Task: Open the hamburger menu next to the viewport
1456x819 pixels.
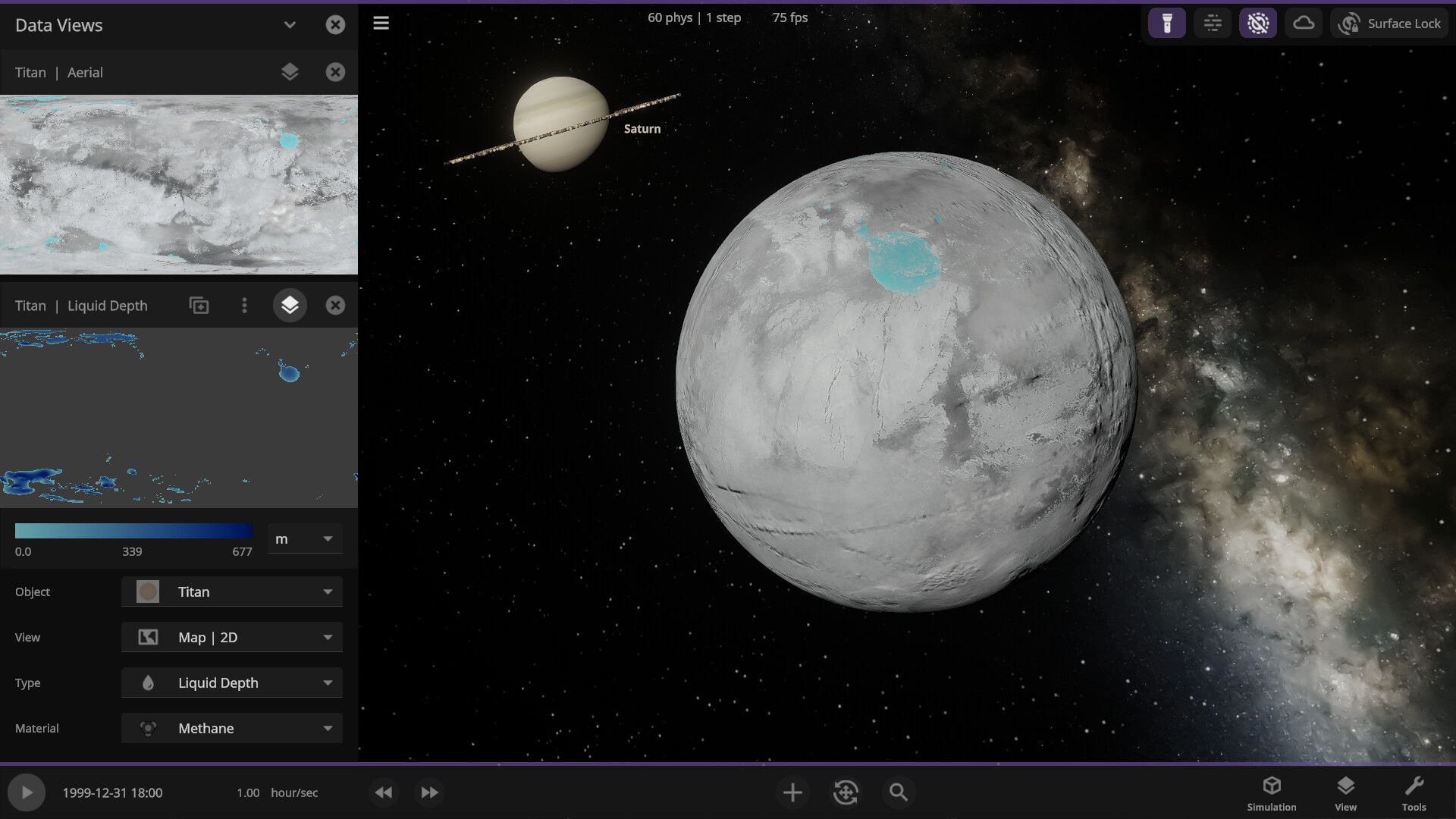Action: point(381,23)
